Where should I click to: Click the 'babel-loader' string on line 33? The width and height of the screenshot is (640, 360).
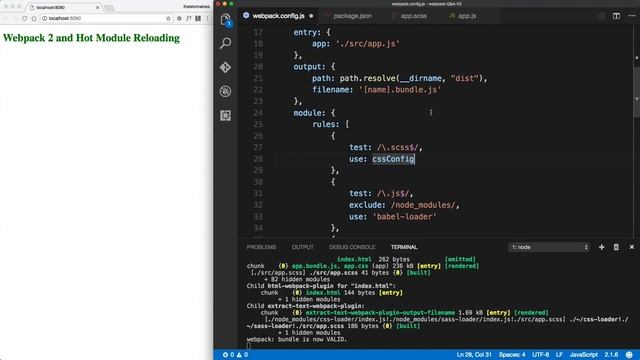click(x=404, y=216)
